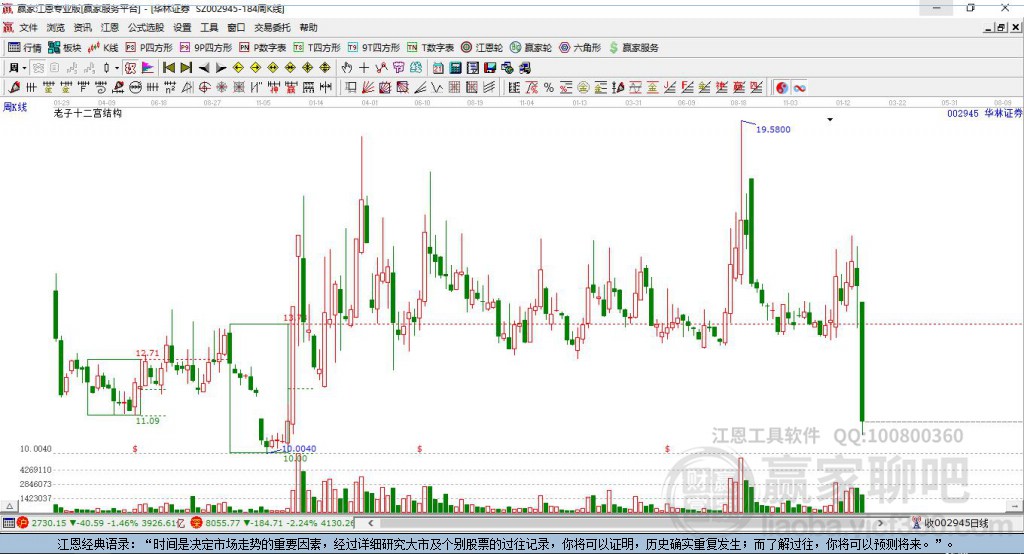This screenshot has width=1024, height=554.
Task: Open the 公式选股 menu
Action: coord(146,27)
